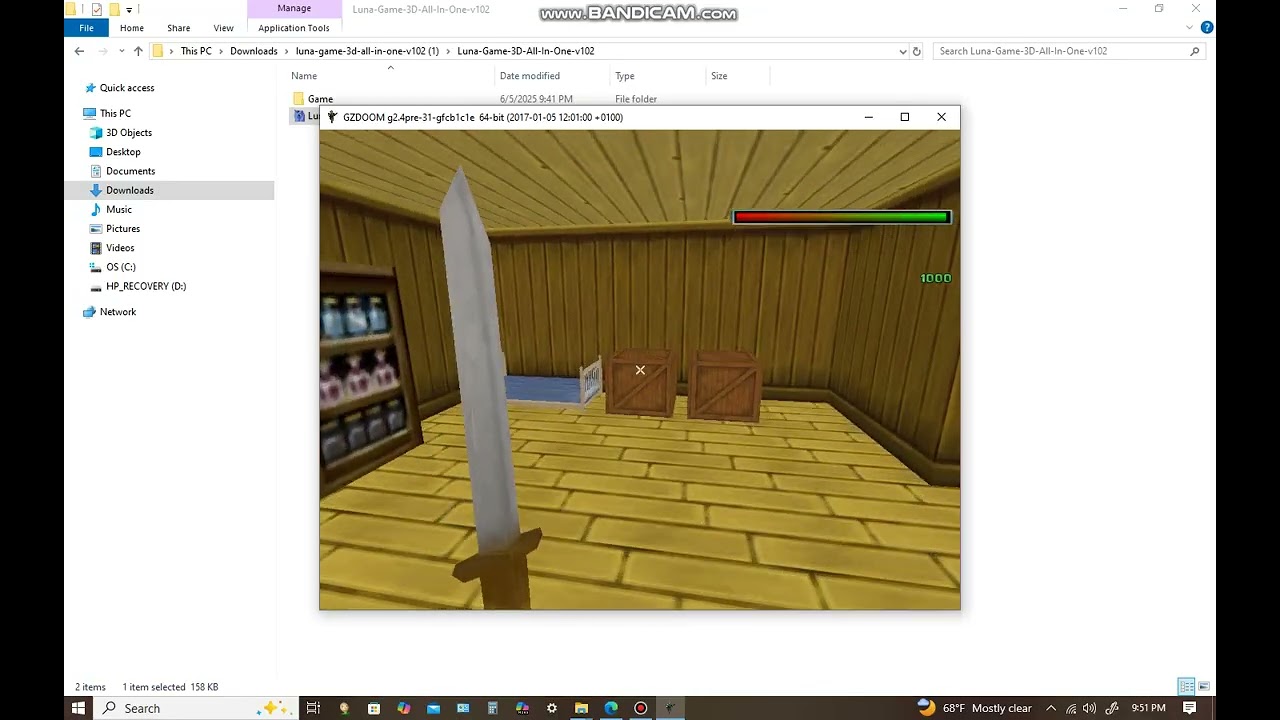The width and height of the screenshot is (1280, 720).
Task: Expand the chevron after This PC in address bar
Action: pos(221,51)
